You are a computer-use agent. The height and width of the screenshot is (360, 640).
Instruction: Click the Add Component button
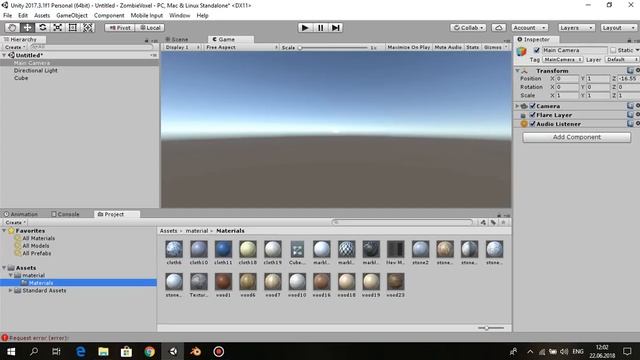[x=576, y=137]
